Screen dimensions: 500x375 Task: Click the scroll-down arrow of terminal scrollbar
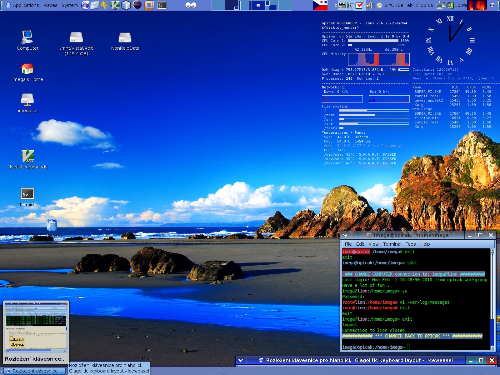(493, 347)
